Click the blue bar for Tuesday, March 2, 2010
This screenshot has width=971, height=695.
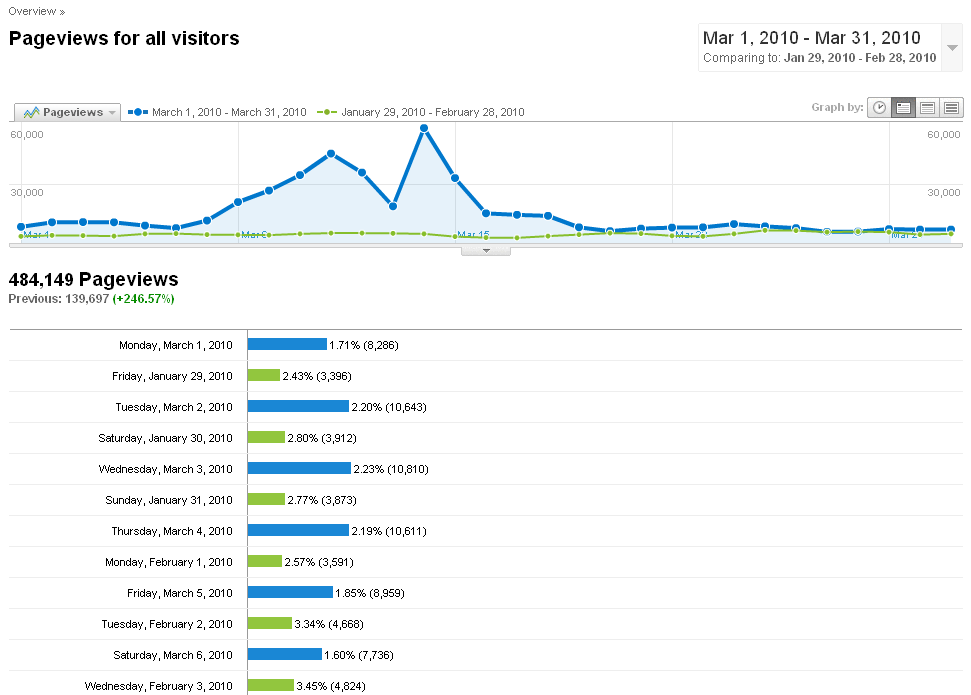pos(298,406)
